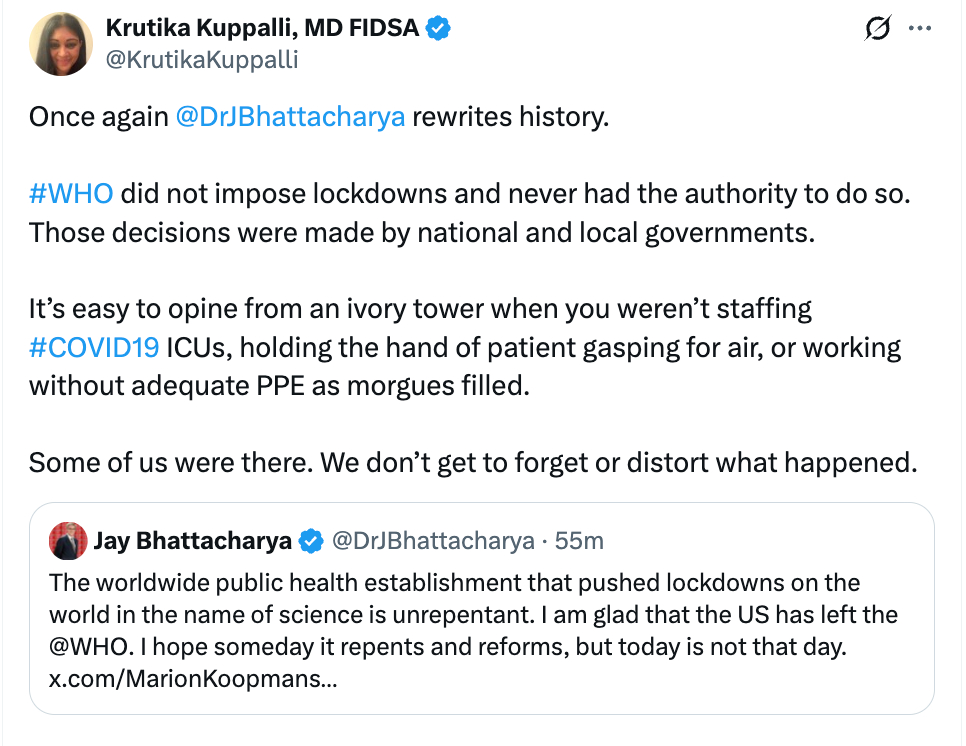Click Jay Bhattacharya's blue verified badge
Image resolution: width=966 pixels, height=746 pixels.
(311, 541)
